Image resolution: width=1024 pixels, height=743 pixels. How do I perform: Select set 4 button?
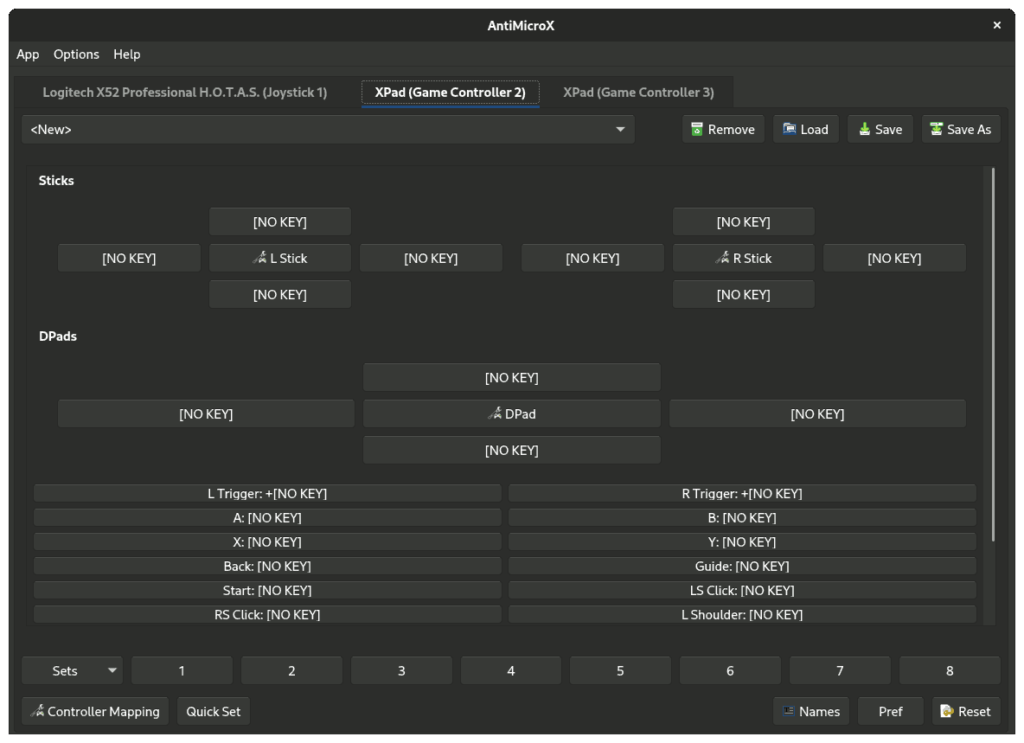coord(511,671)
